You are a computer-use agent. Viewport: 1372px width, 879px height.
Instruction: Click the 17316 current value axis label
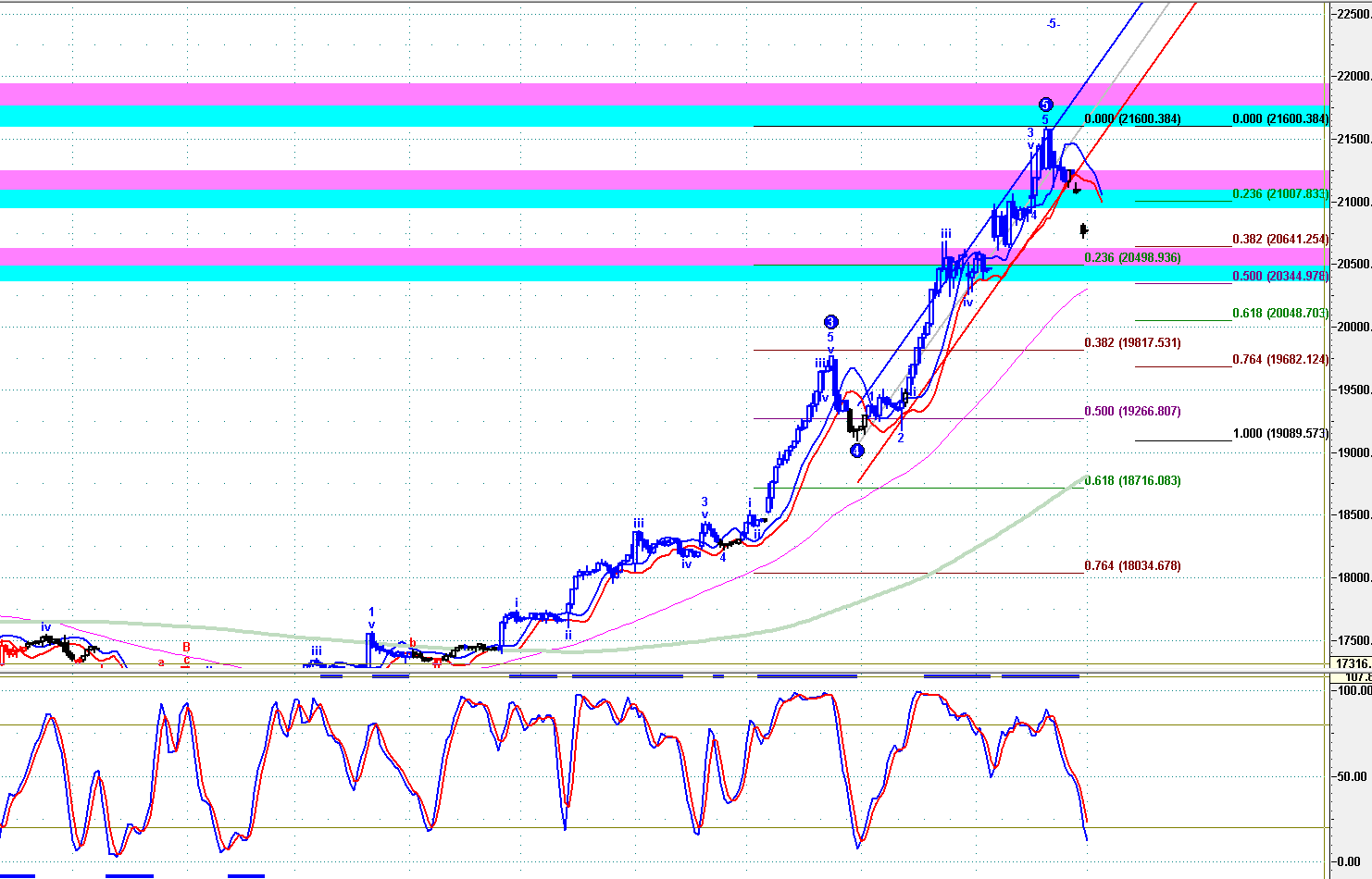[1353, 663]
